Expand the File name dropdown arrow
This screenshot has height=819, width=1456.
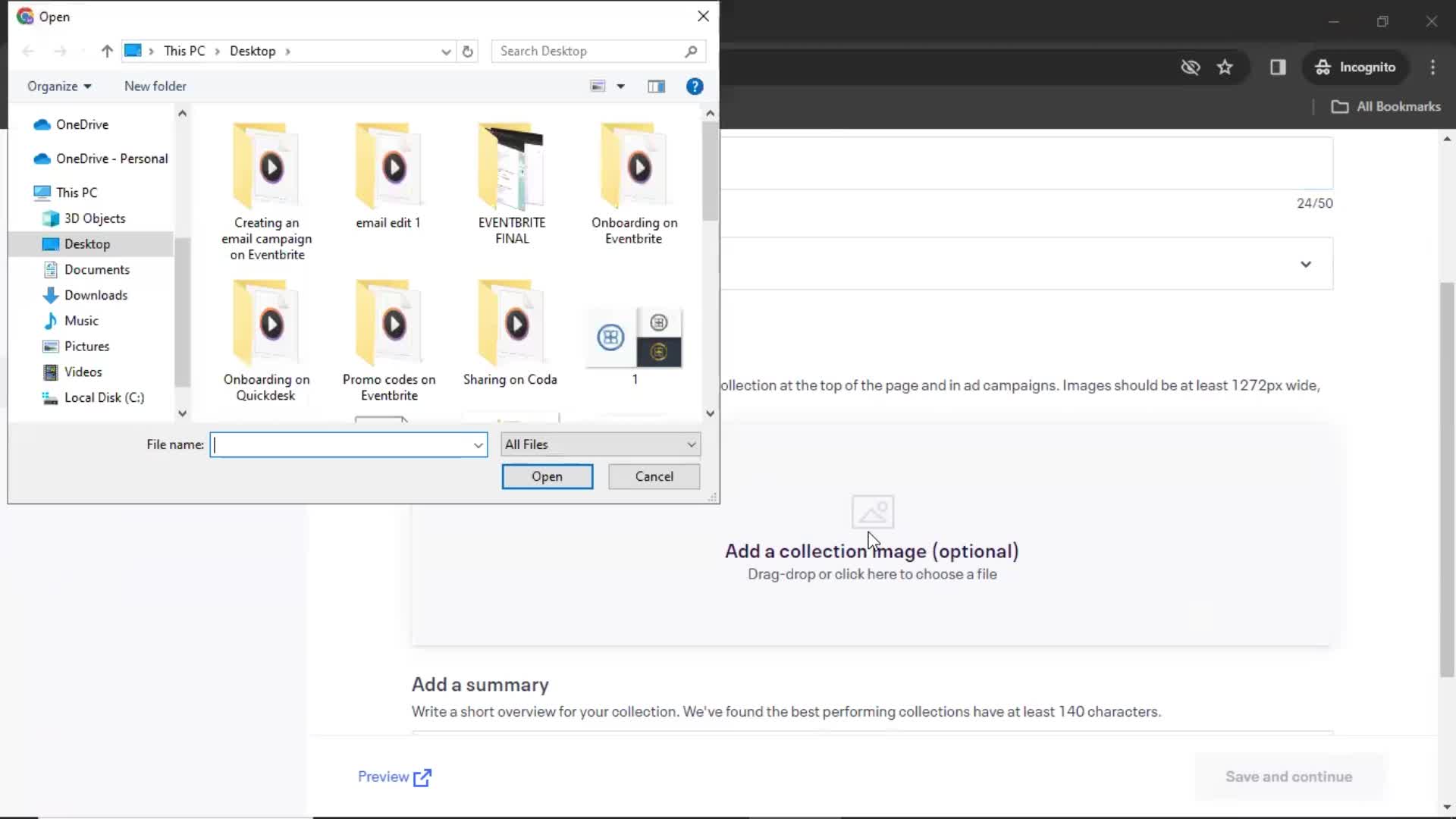click(479, 445)
